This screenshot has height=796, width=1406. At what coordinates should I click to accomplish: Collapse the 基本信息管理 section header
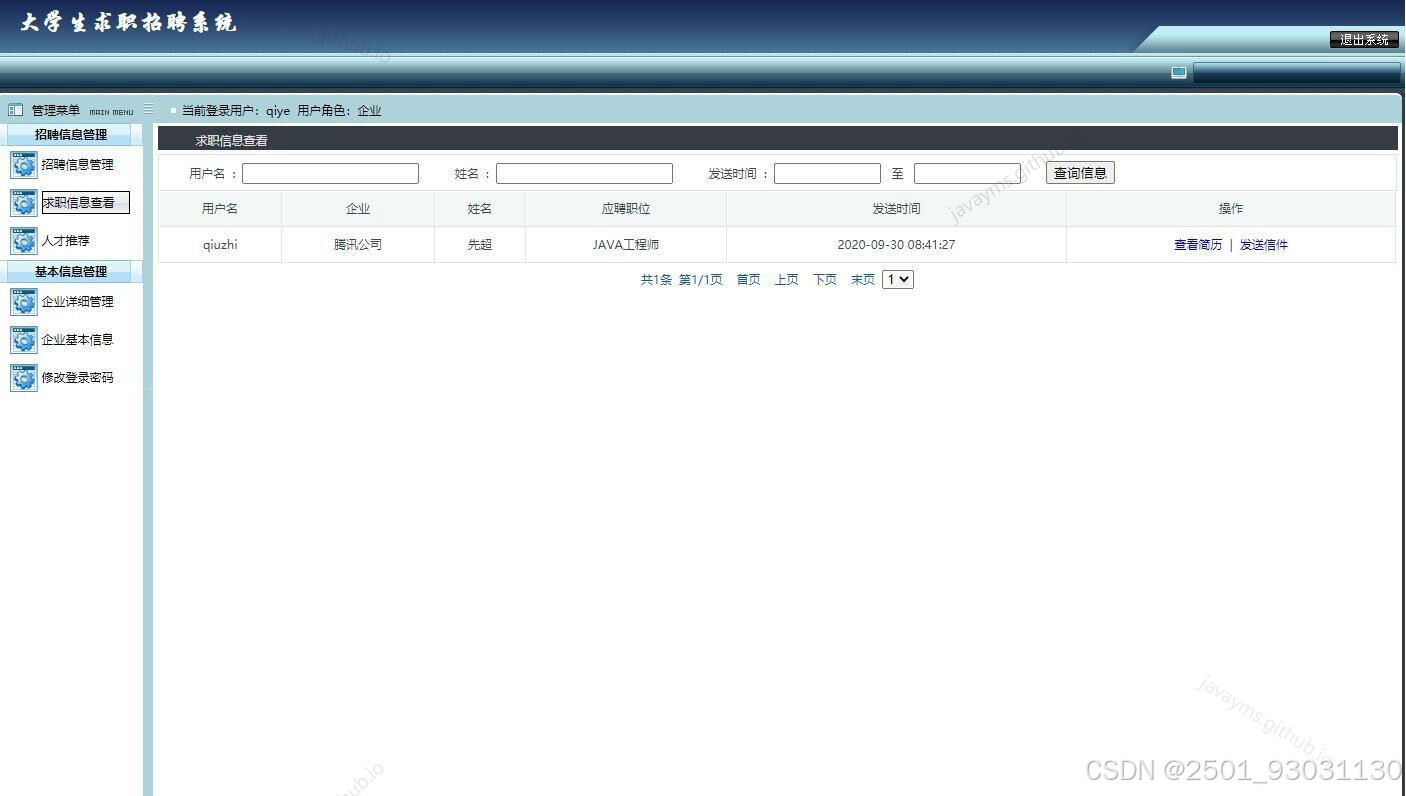[71, 272]
